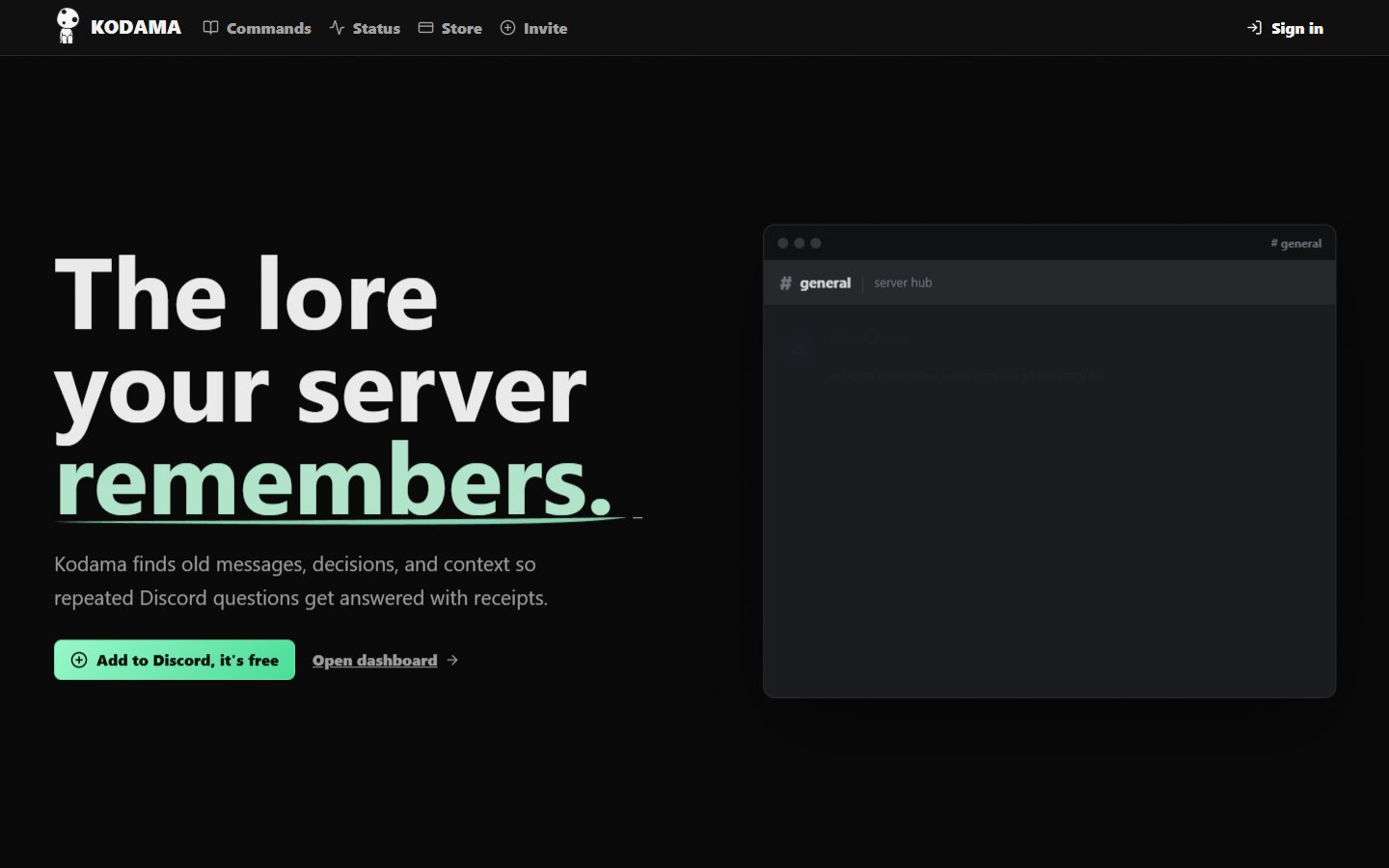Click the book icon beside Commands
The width and height of the screenshot is (1389, 868).
point(210,28)
